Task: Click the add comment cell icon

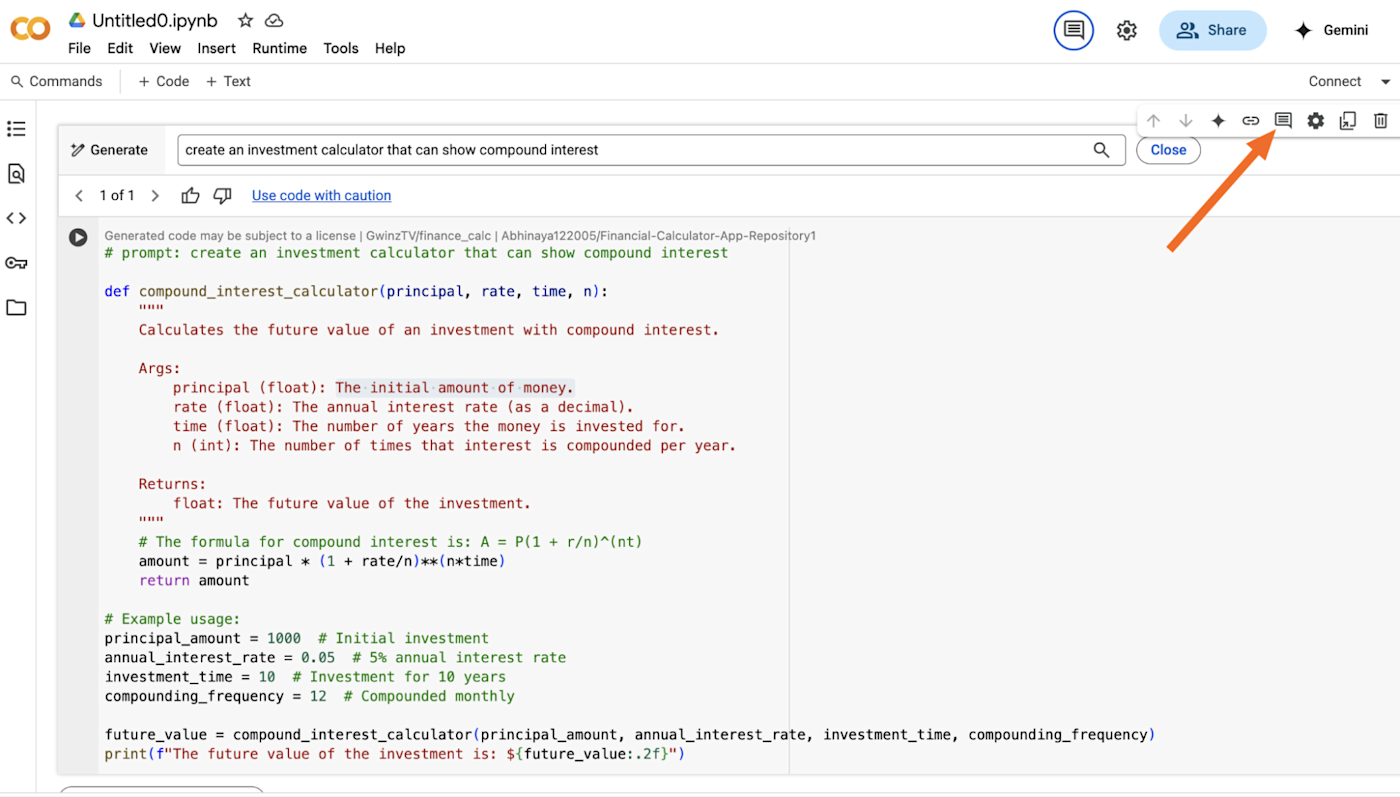Action: click(1283, 121)
